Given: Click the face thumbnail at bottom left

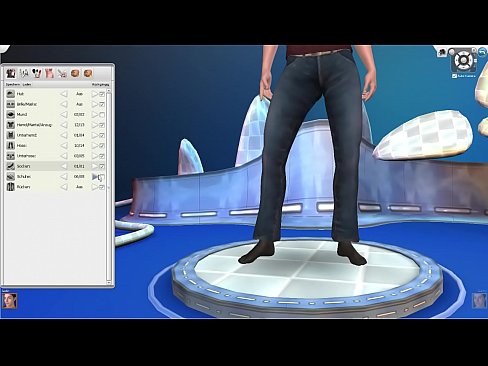Looking at the screenshot, I should (10, 300).
